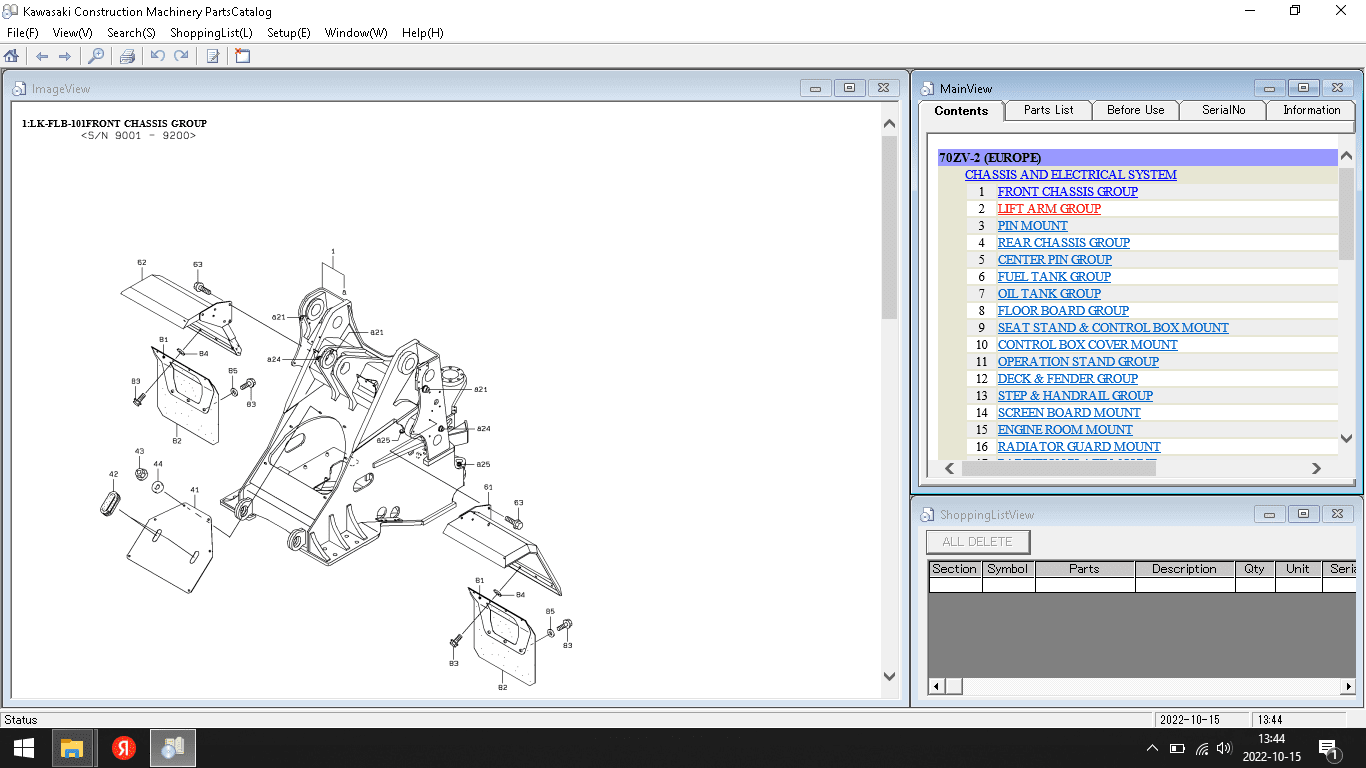Click the Description column header in shopping list

1184,569
